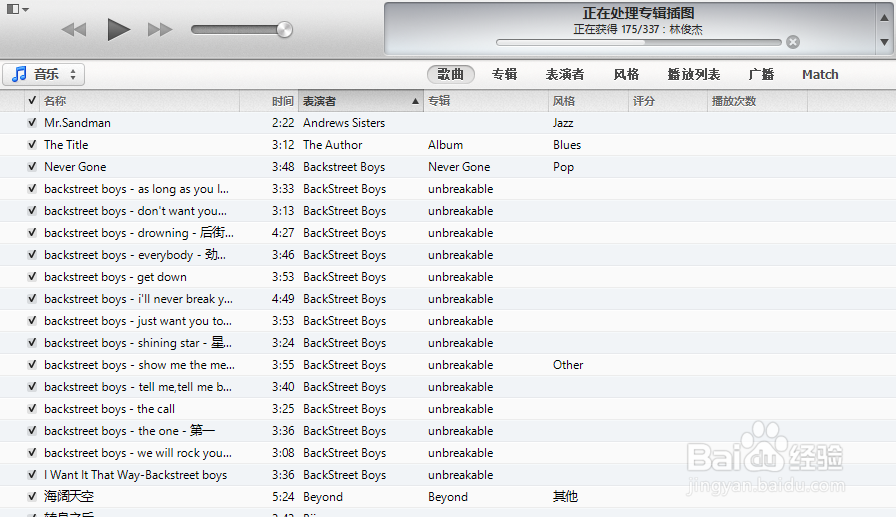The image size is (896, 517).
Task: Uncheck the 海阔天空 song checkbox
Action: point(32,496)
